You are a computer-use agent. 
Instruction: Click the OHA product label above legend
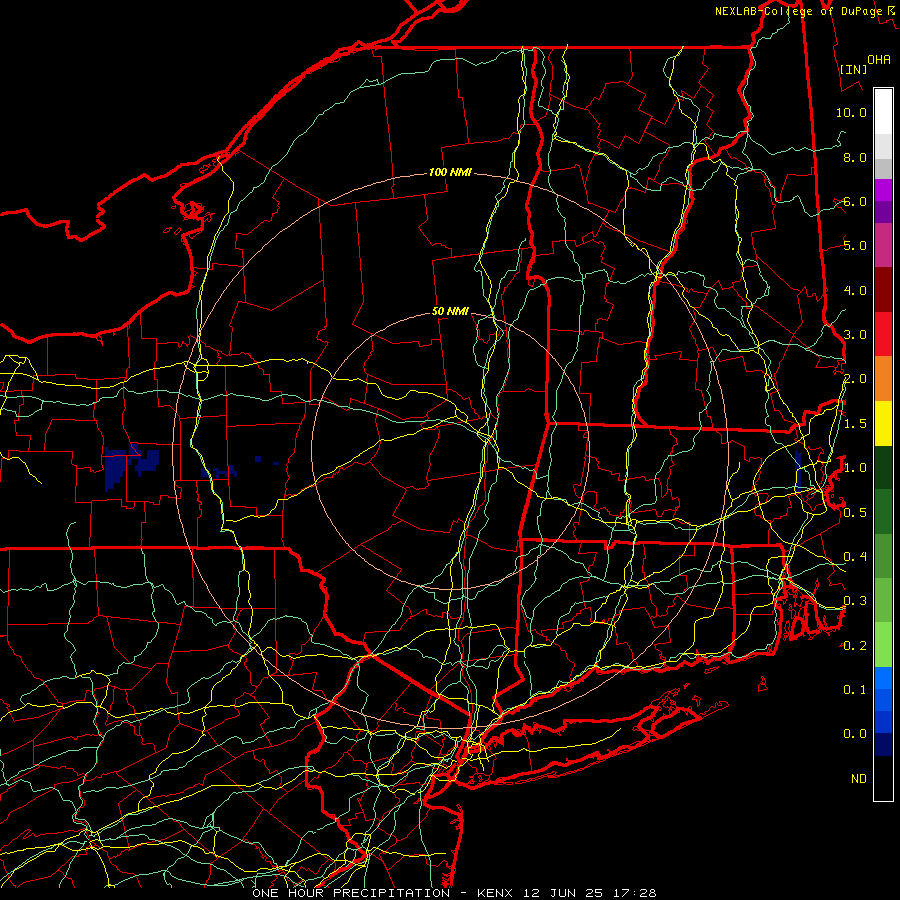pos(879,59)
